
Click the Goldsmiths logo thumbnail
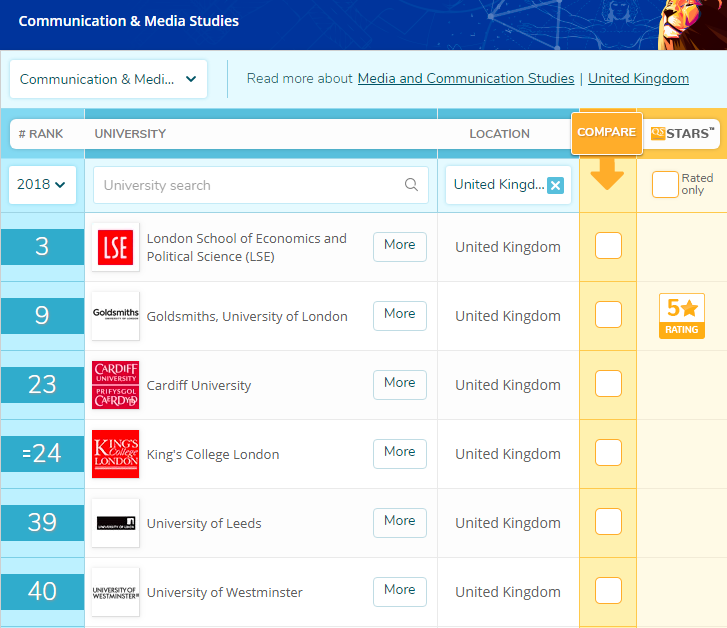(115, 316)
